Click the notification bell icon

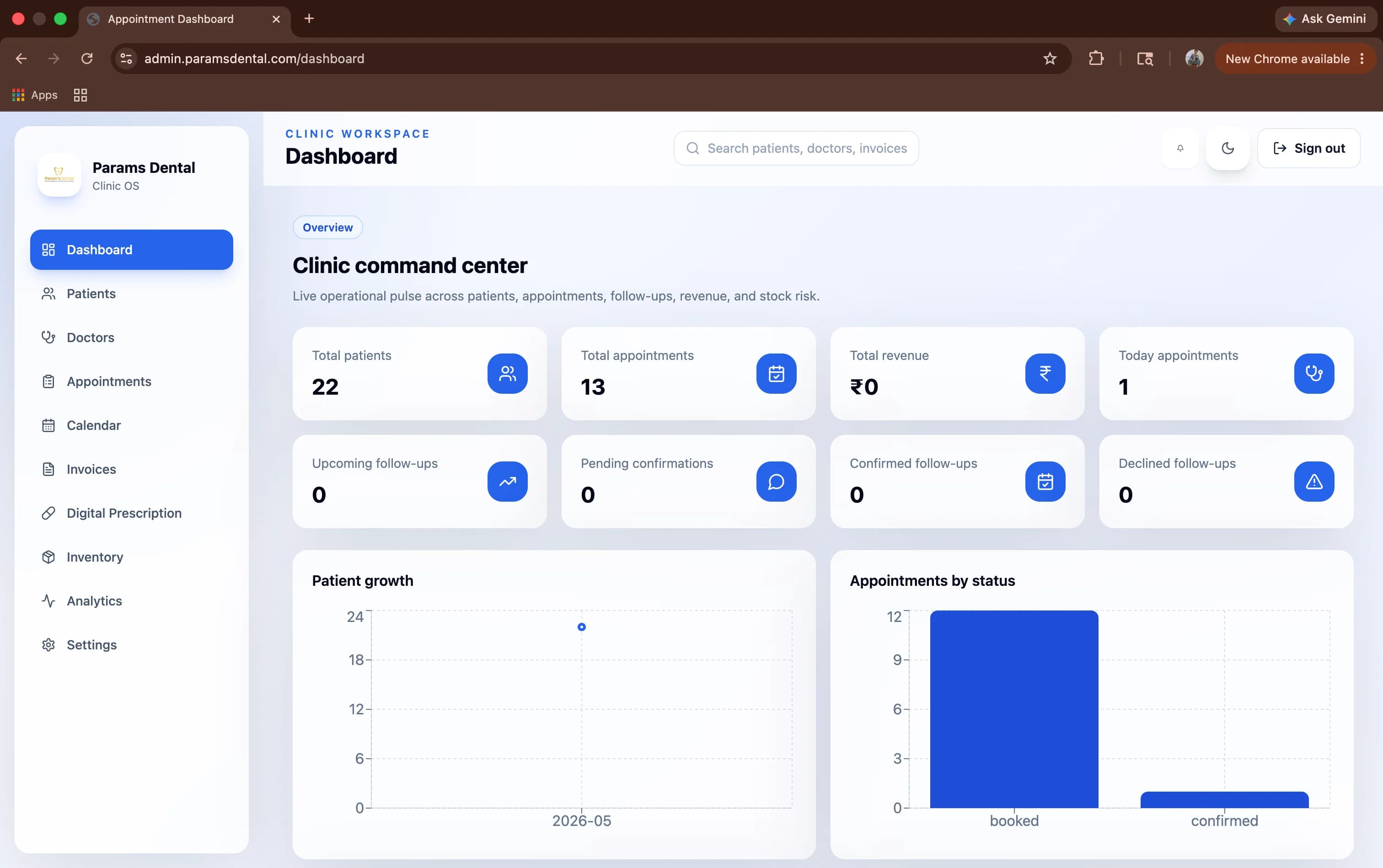click(x=1180, y=148)
